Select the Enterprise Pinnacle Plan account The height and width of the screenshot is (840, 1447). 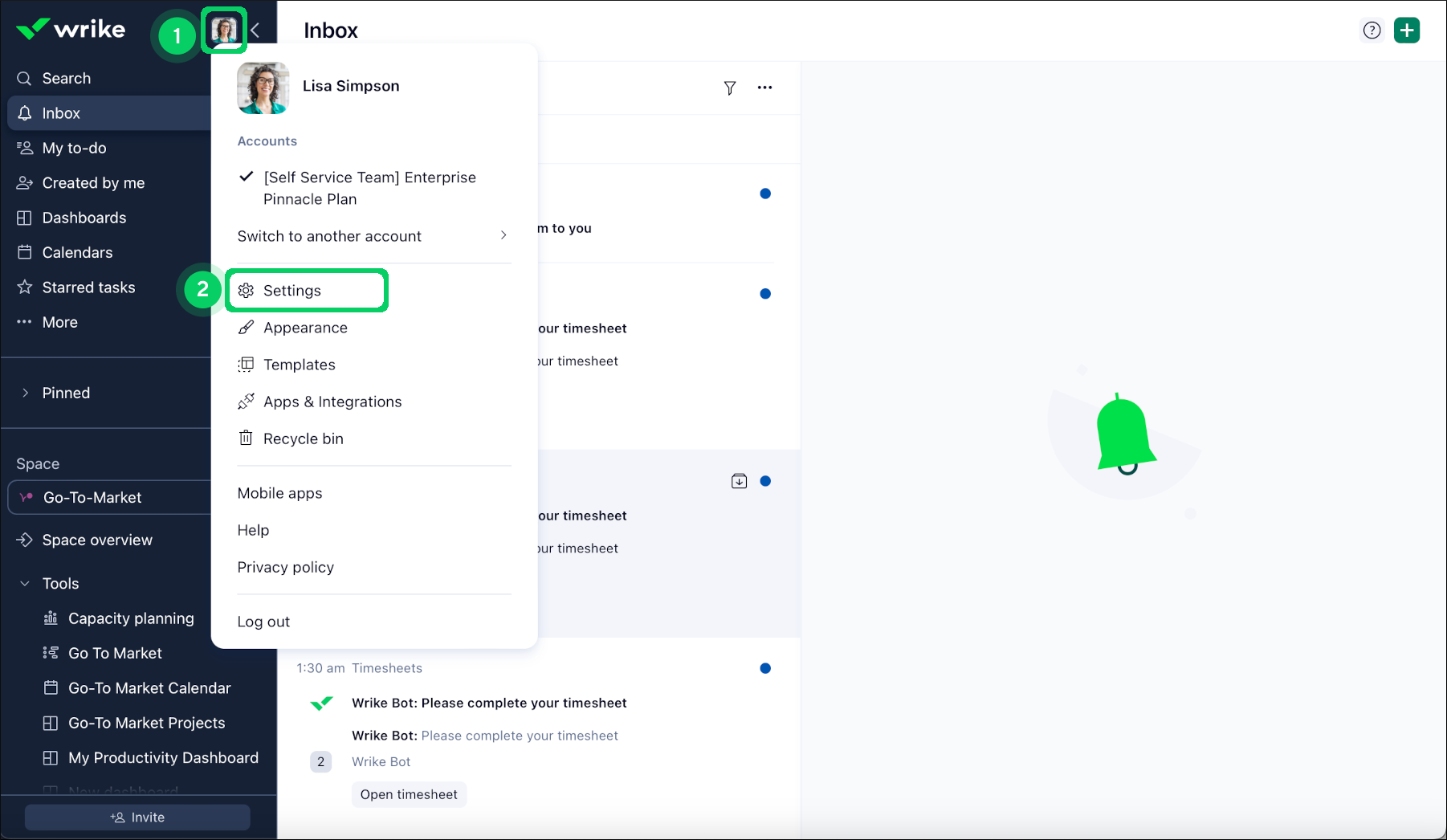pos(369,188)
